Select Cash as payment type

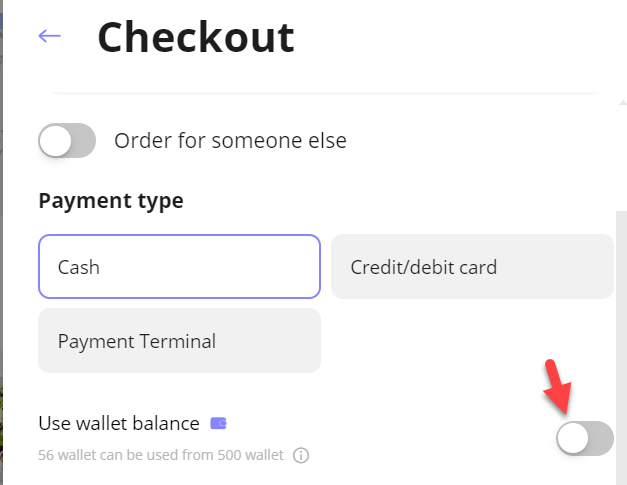[180, 267]
